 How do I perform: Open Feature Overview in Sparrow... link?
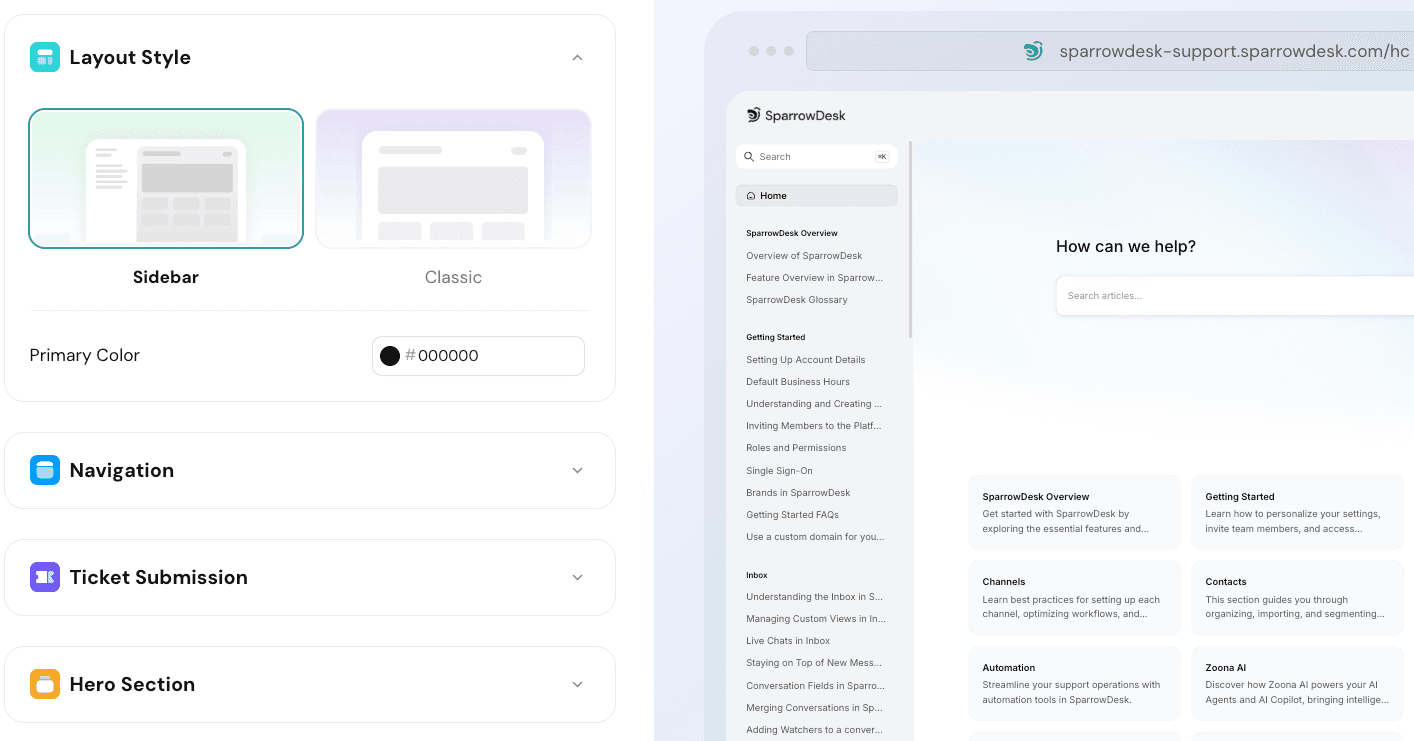815,278
